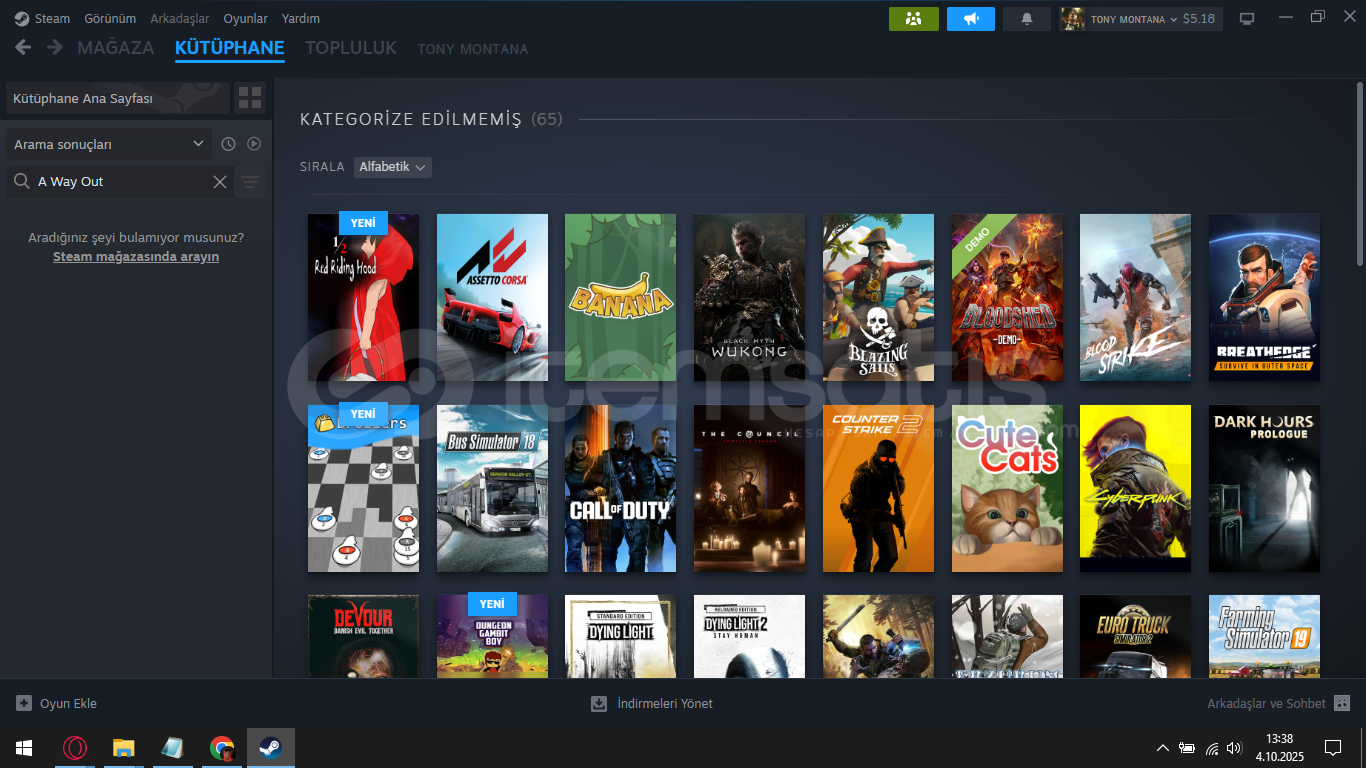Image resolution: width=1366 pixels, height=768 pixels.
Task: Click the 'Steam mağazasında arayın' link
Action: point(136,257)
